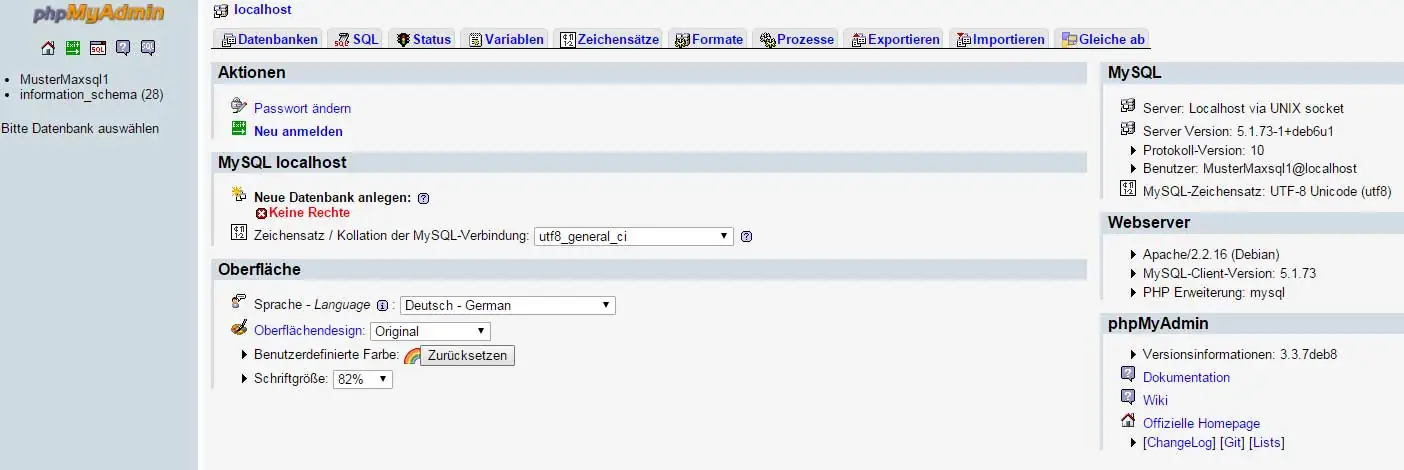Open the Lists link
The width and height of the screenshot is (1404, 470).
tap(1267, 442)
